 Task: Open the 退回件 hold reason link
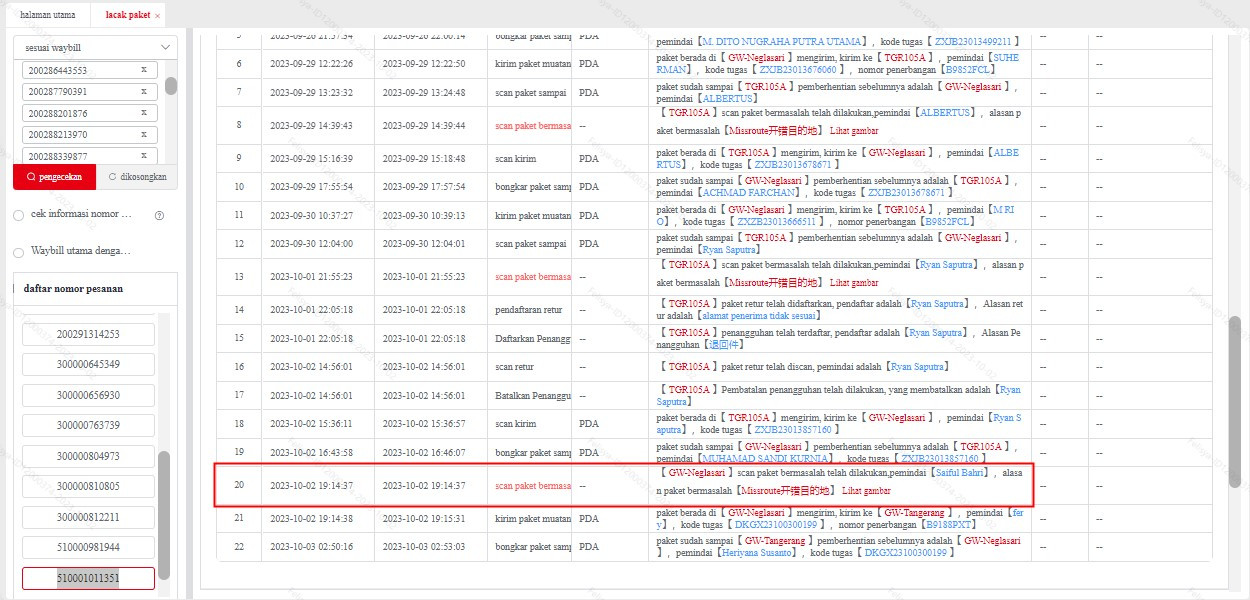click(x=726, y=344)
